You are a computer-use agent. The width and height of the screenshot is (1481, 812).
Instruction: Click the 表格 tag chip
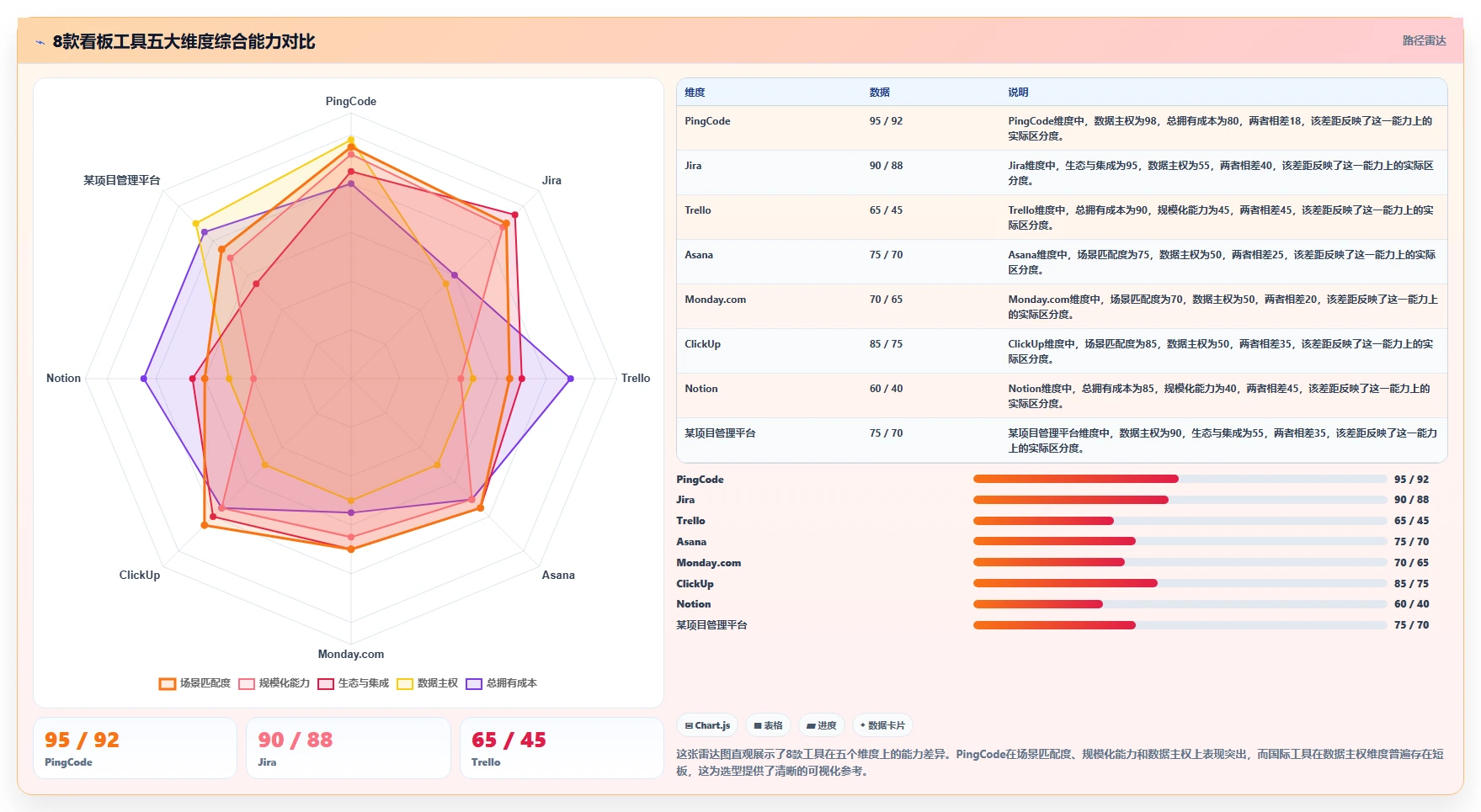[x=768, y=725]
